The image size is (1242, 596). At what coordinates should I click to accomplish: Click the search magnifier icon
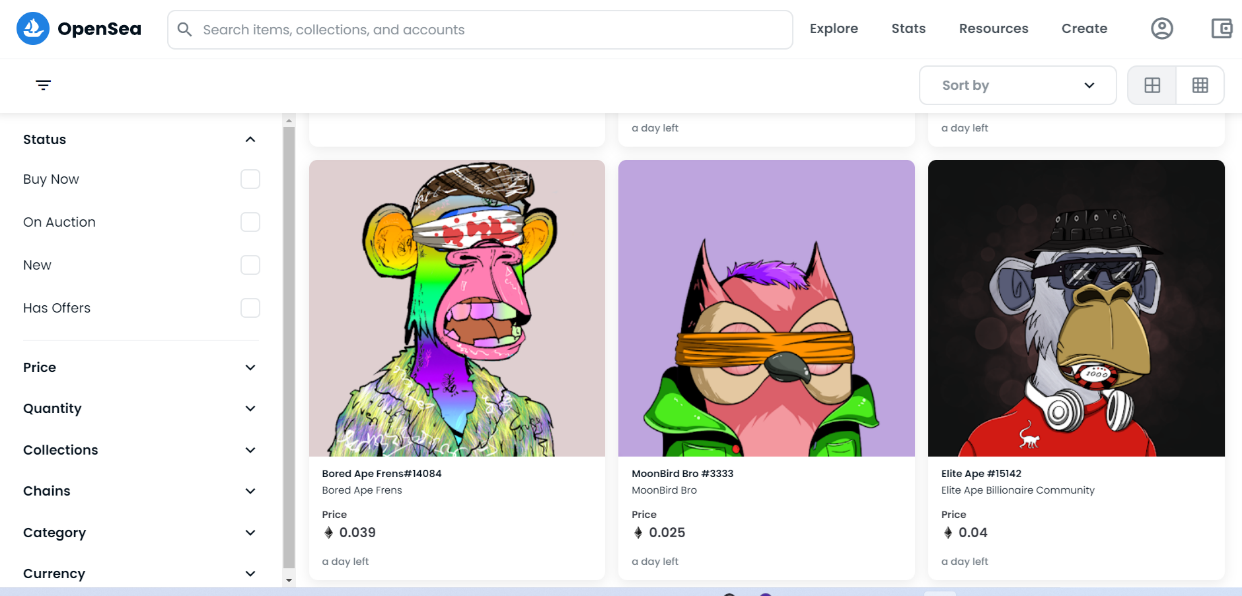pyautogui.click(x=184, y=30)
